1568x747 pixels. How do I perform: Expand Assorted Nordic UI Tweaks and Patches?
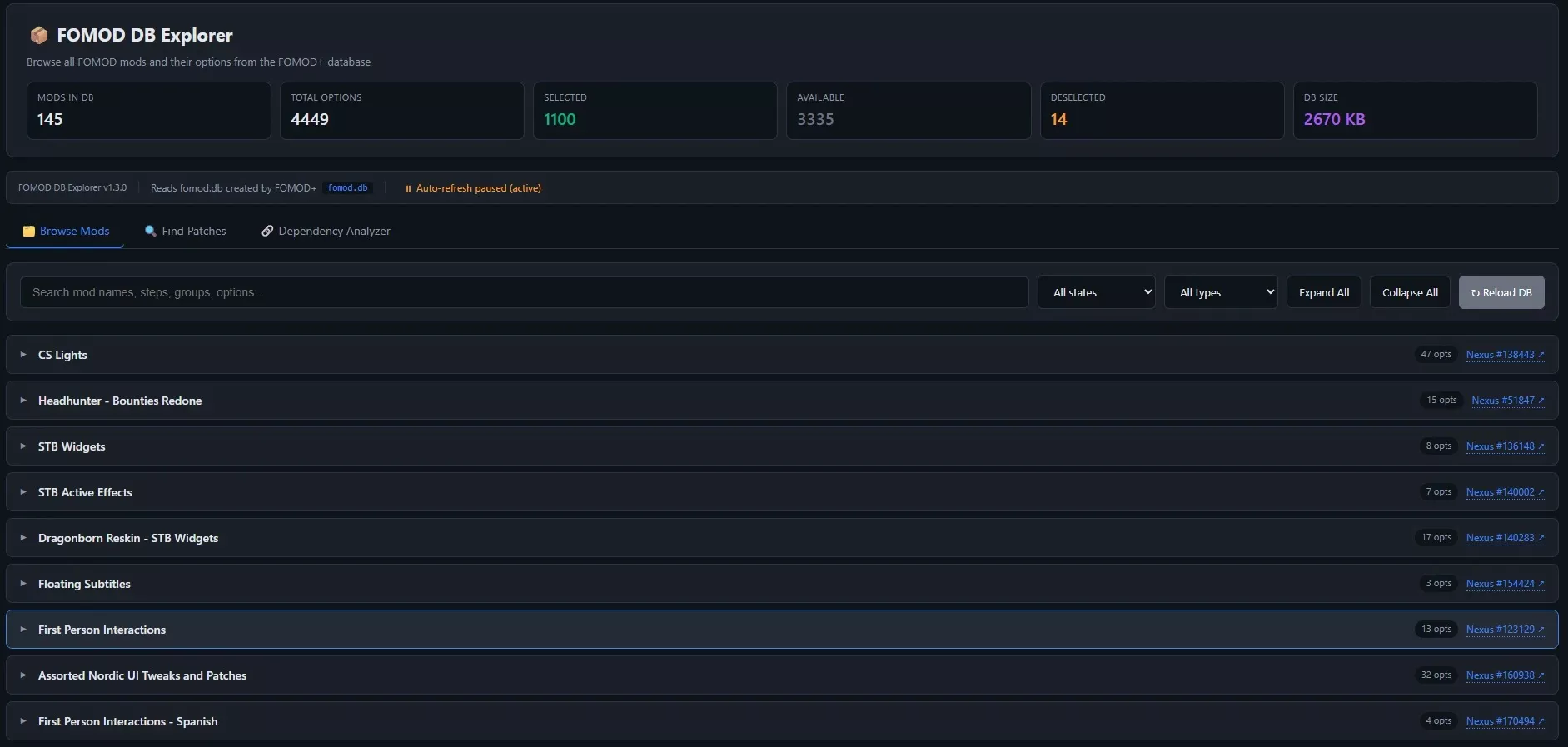pyautogui.click(x=782, y=675)
